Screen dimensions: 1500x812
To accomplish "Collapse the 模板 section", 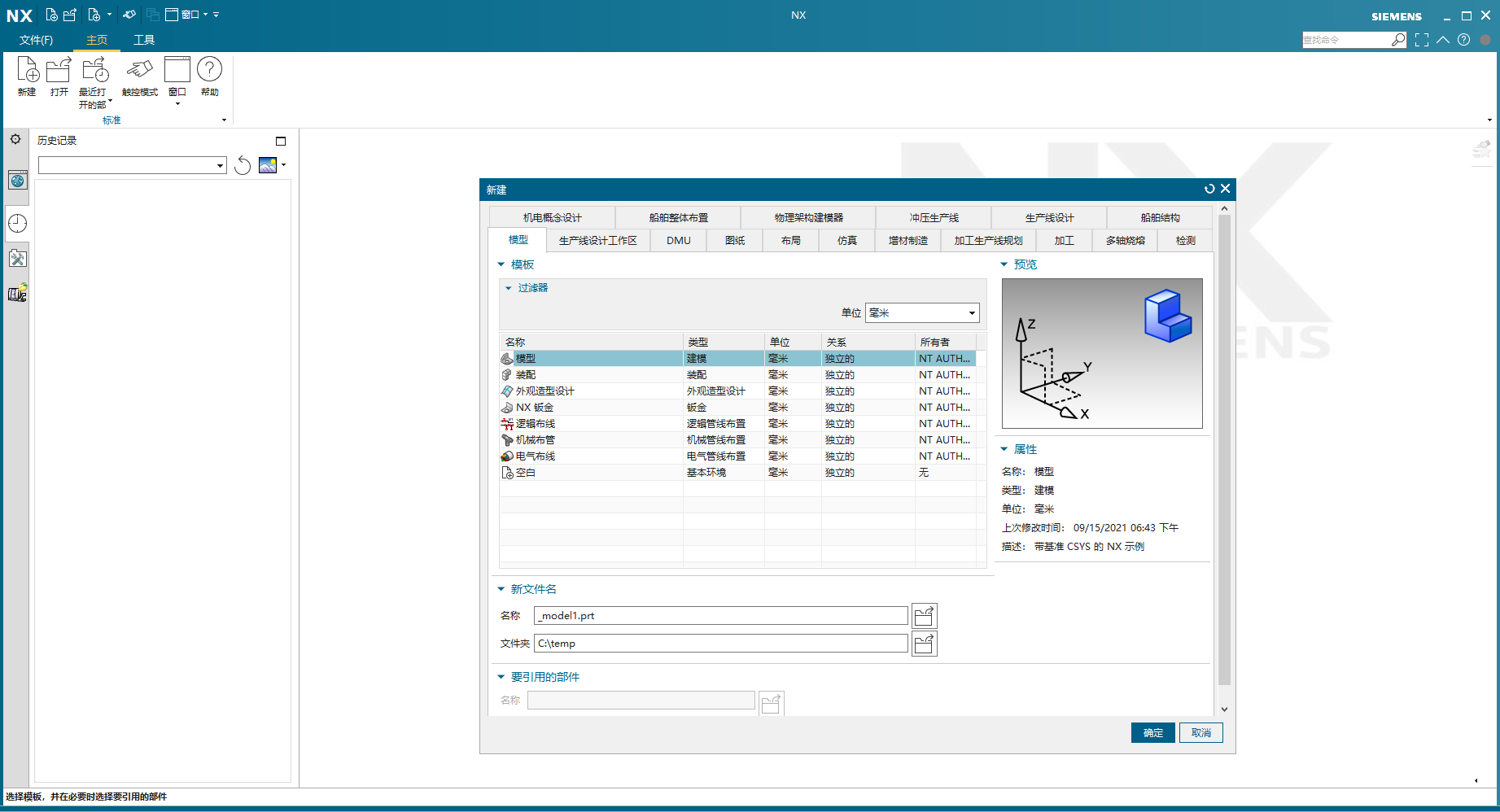I will point(501,264).
